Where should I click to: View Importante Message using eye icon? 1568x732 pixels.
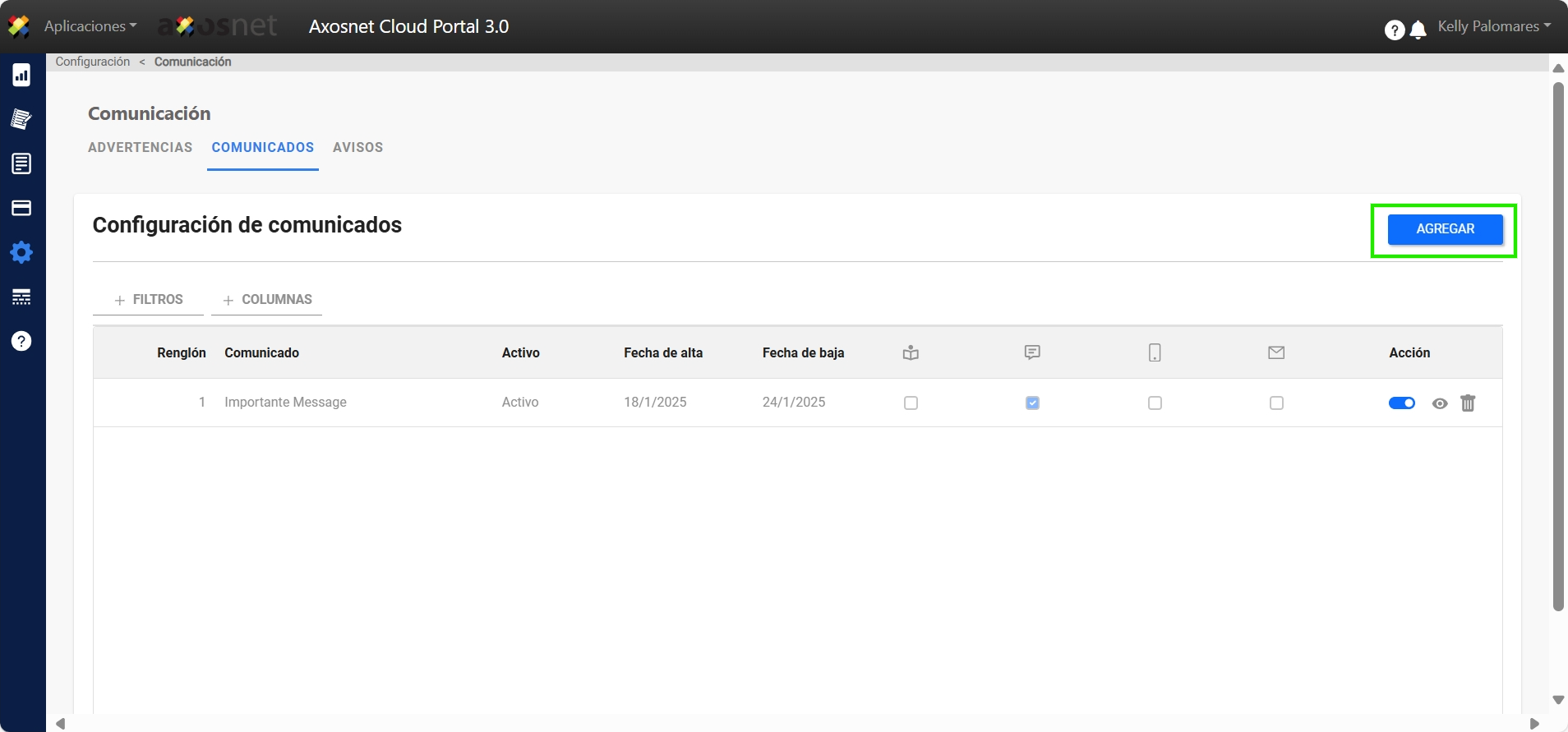(1439, 403)
